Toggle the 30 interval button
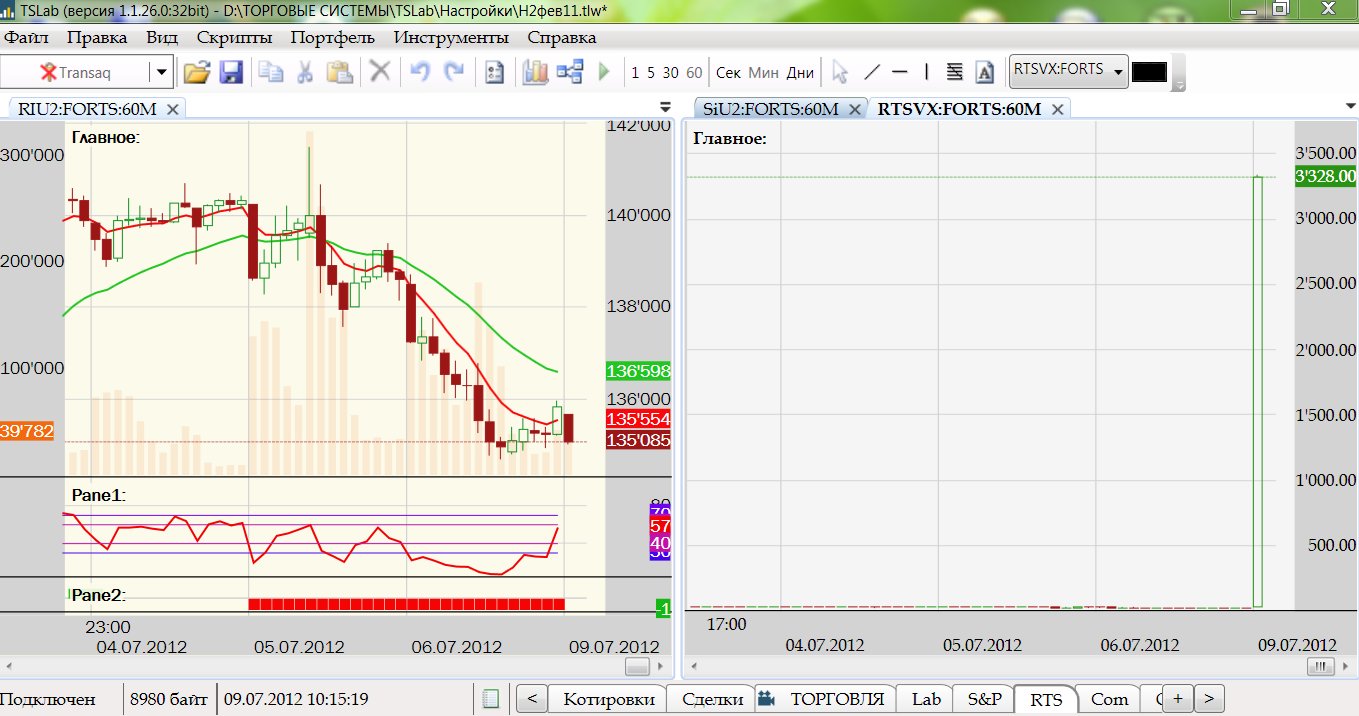 pos(670,73)
